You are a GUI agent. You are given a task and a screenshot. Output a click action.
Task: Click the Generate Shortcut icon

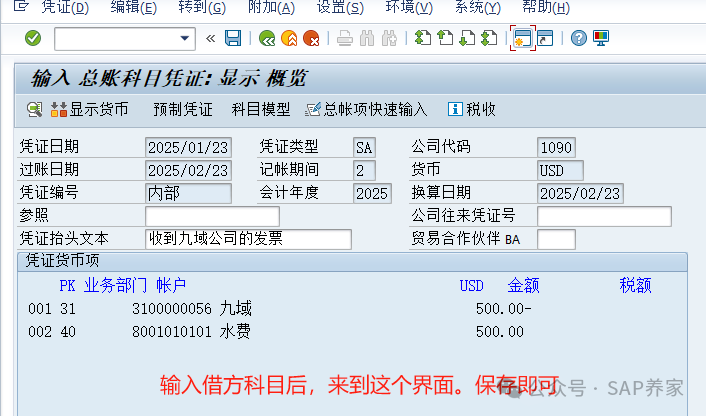[545, 38]
